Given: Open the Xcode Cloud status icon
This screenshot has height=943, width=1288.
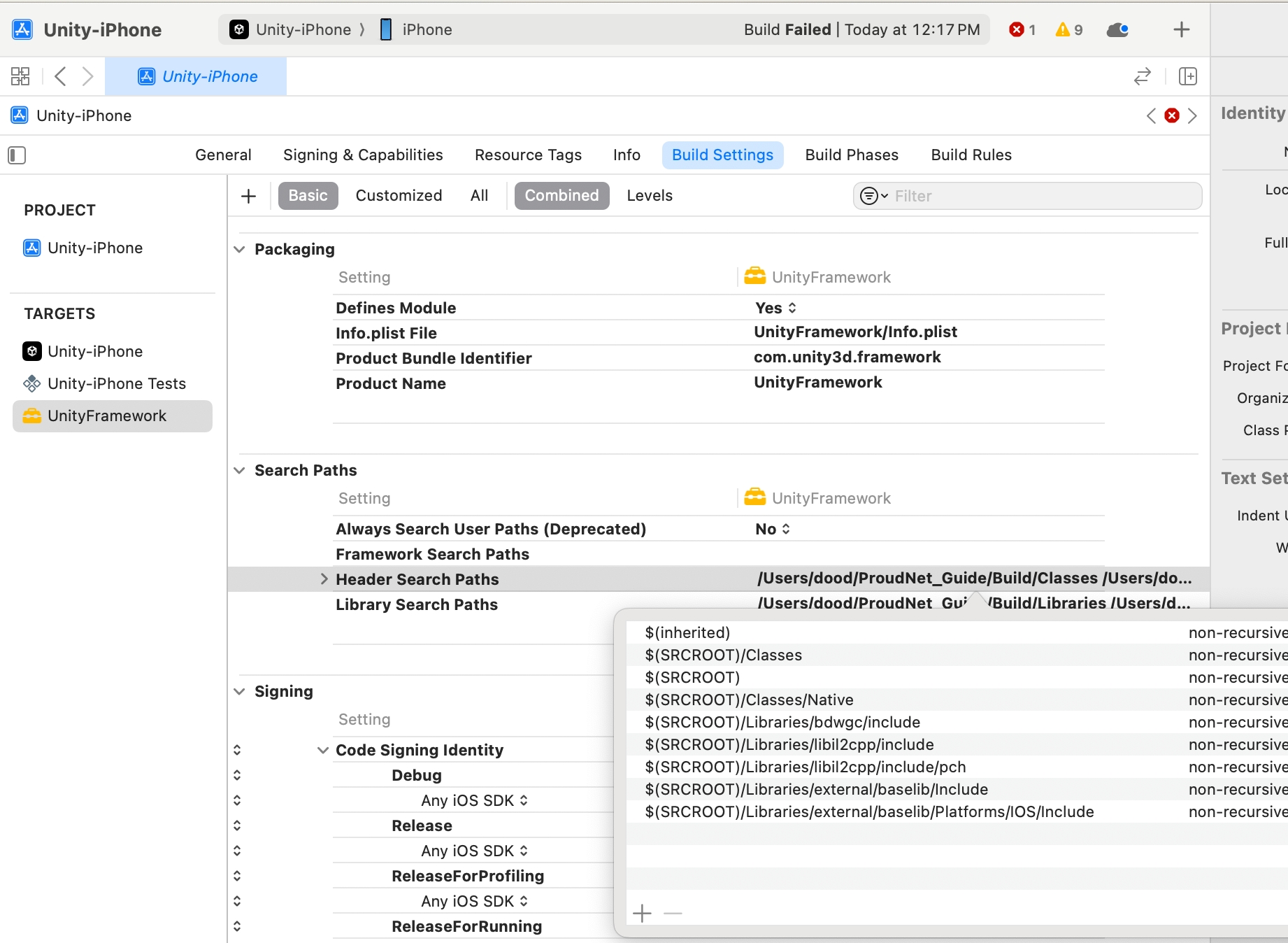Looking at the screenshot, I should pyautogui.click(x=1117, y=29).
